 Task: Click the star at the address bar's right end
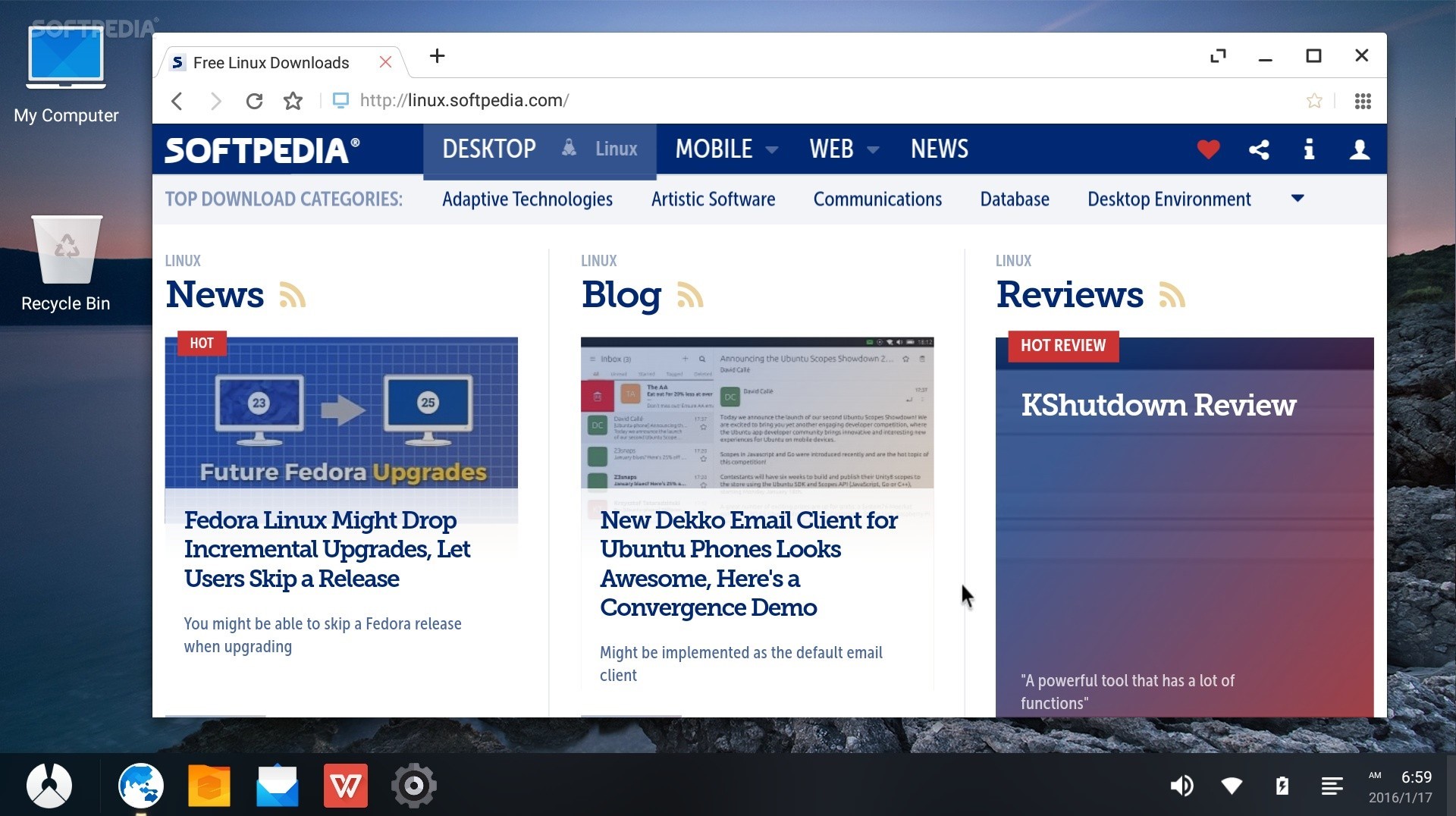(1314, 101)
